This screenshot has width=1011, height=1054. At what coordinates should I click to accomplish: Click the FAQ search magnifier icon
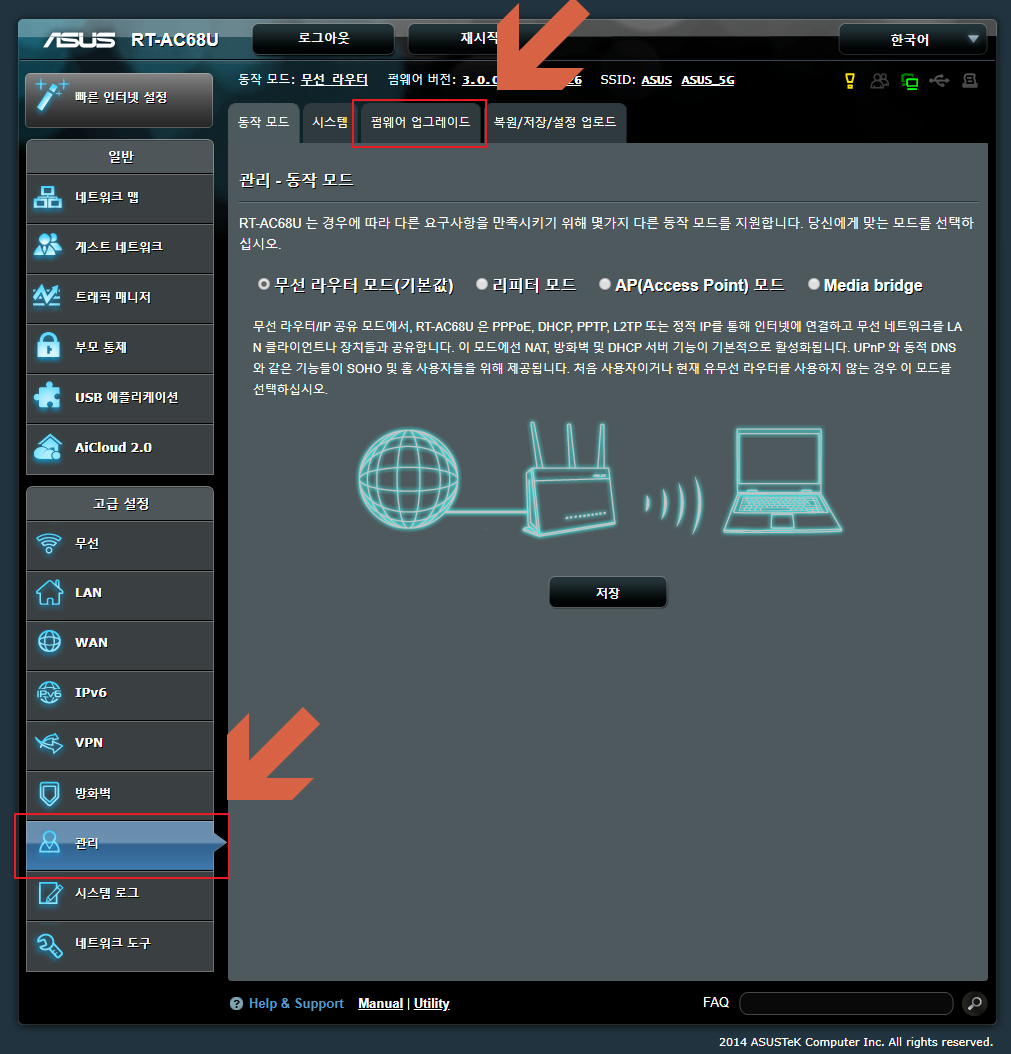click(x=975, y=1004)
